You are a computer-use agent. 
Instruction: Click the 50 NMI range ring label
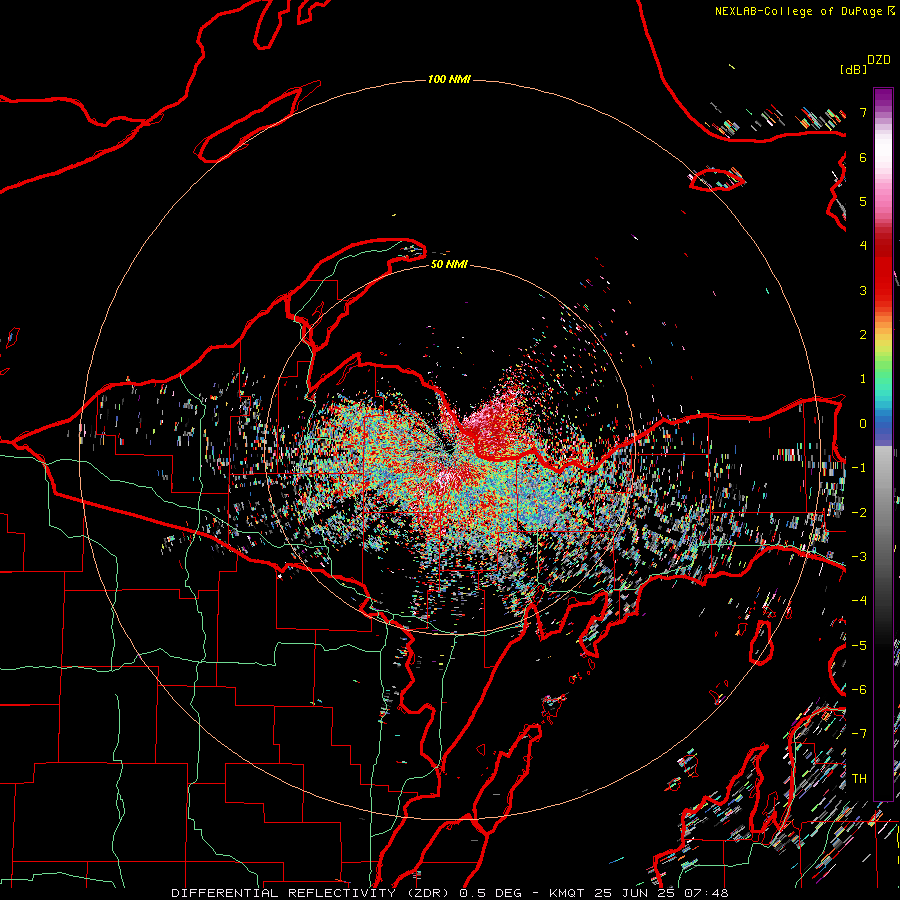(x=449, y=264)
